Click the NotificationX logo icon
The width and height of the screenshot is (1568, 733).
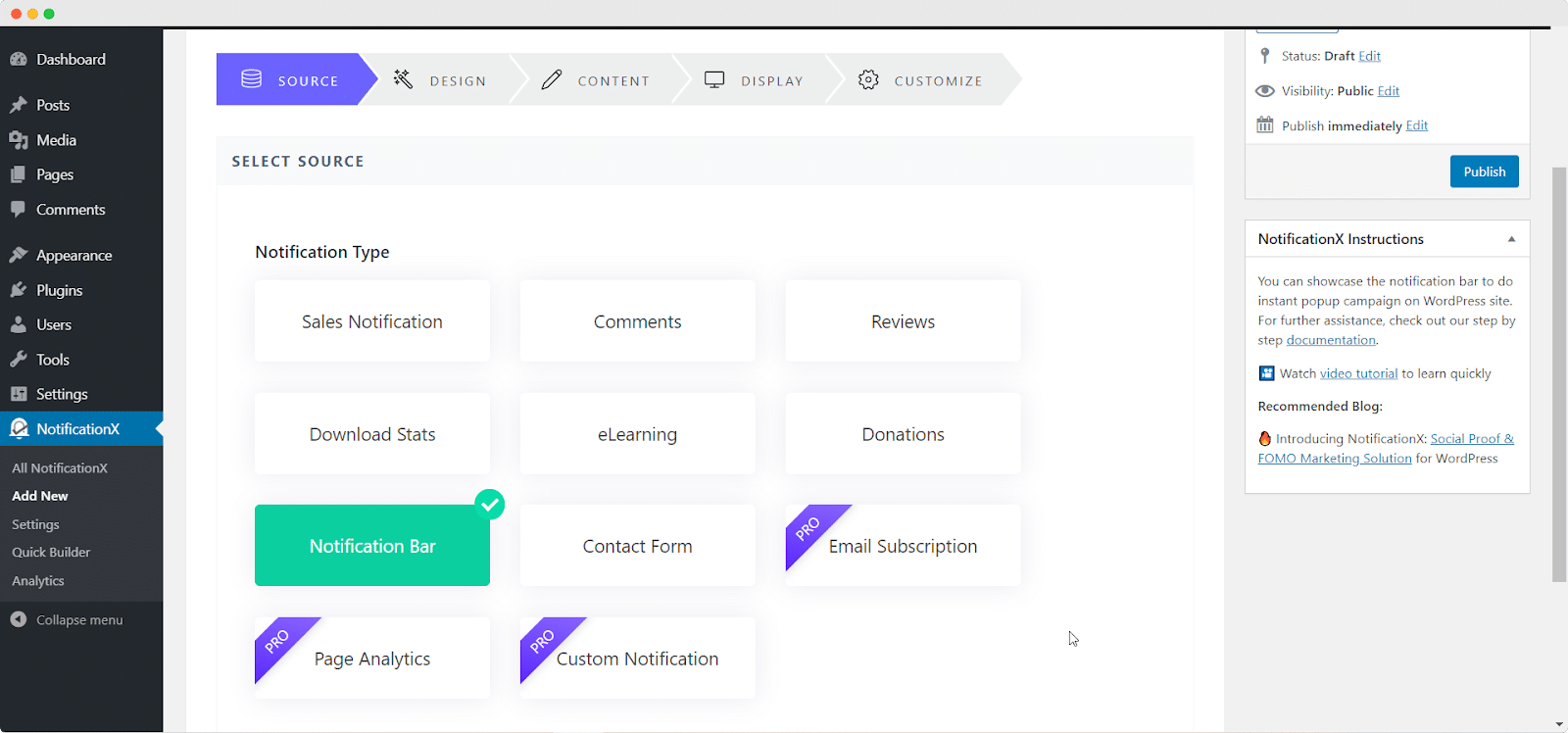point(19,429)
